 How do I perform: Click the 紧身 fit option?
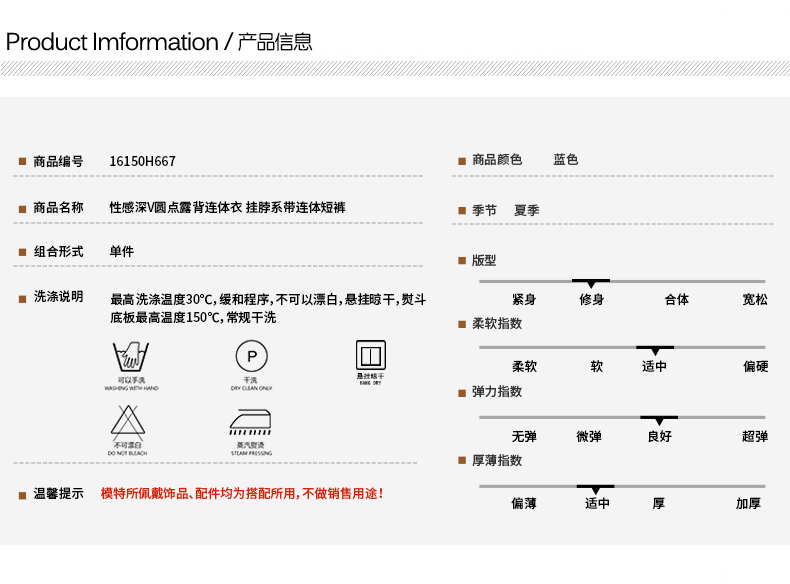524,299
